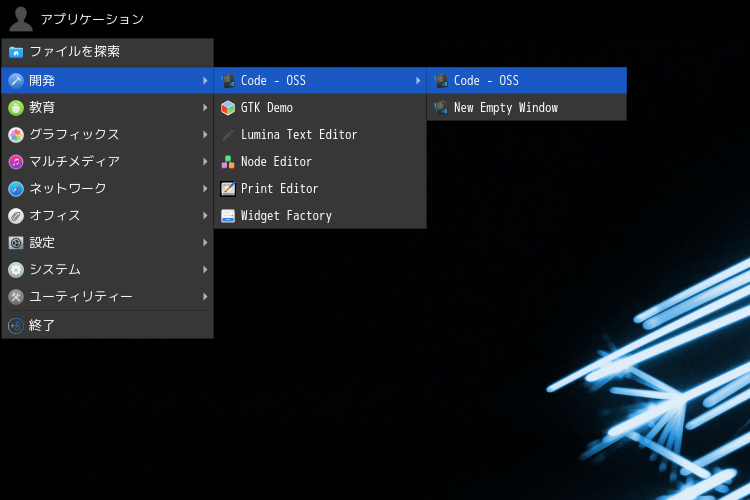Open the グラフィックス category
This screenshot has height=500, width=750.
click(x=108, y=134)
